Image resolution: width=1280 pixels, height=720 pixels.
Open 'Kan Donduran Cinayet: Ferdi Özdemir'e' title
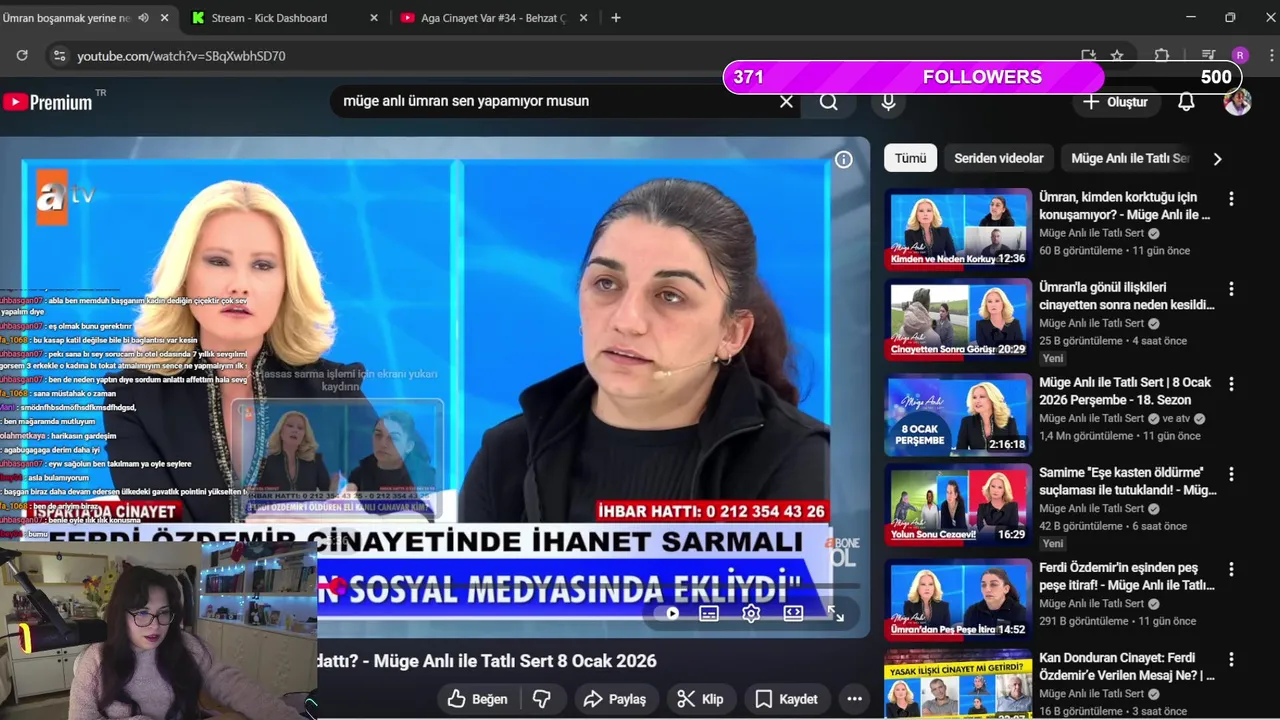click(x=1127, y=667)
